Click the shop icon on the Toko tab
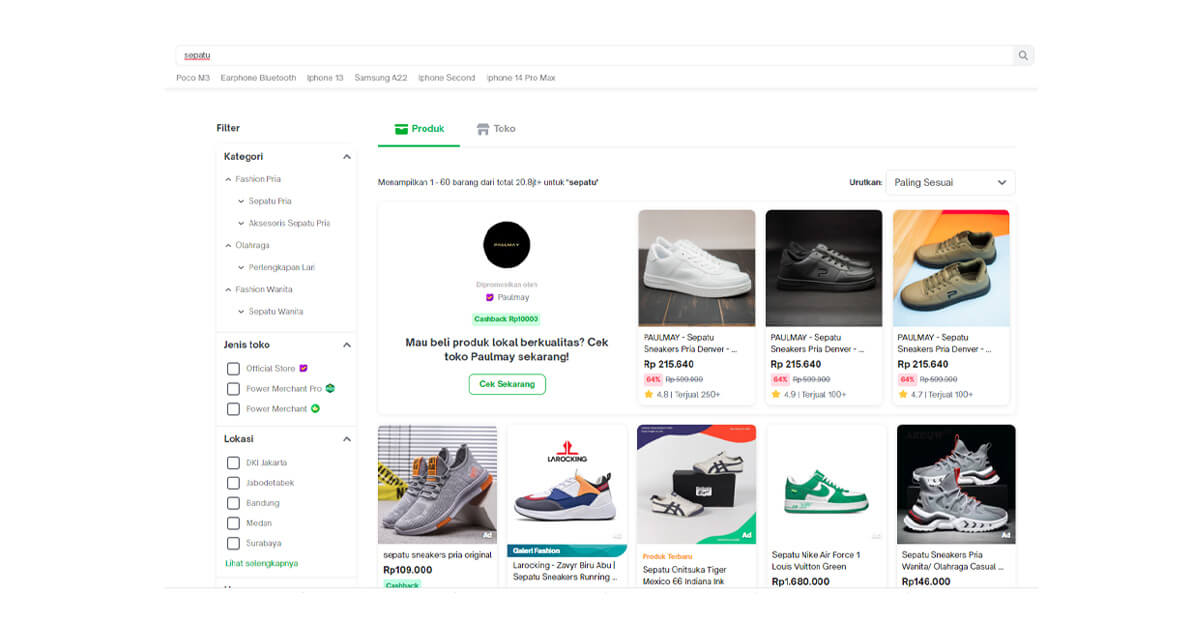 point(481,128)
